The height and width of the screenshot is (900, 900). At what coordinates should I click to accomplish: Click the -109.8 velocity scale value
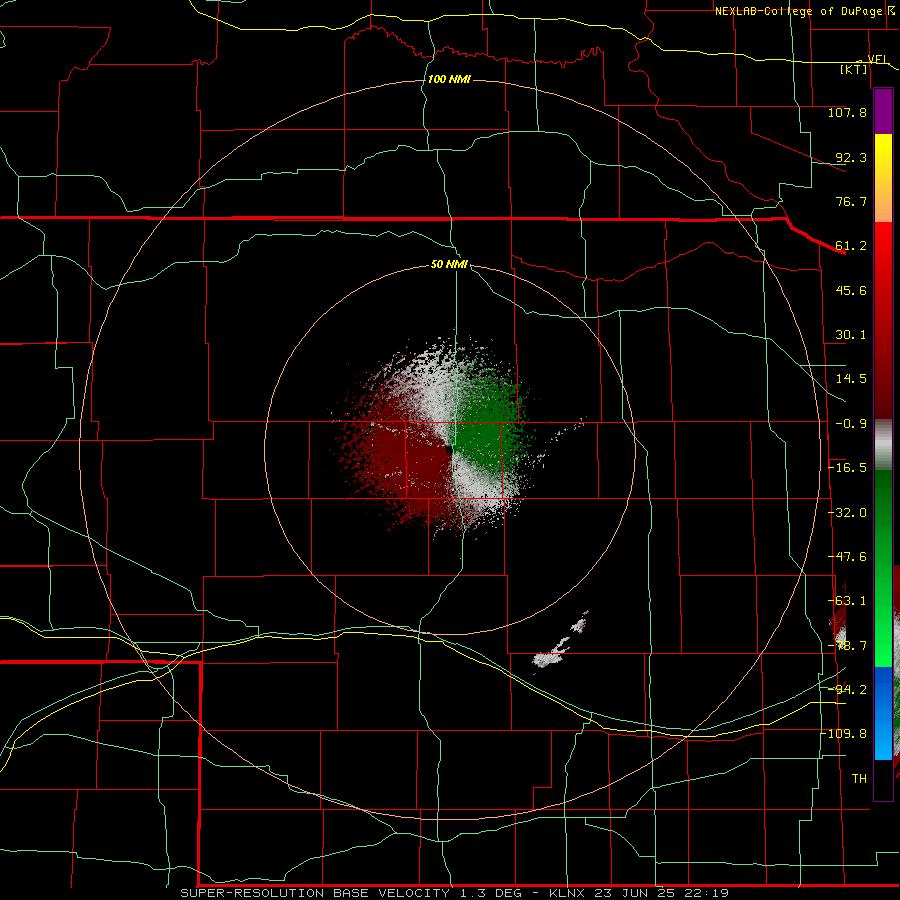(x=845, y=734)
